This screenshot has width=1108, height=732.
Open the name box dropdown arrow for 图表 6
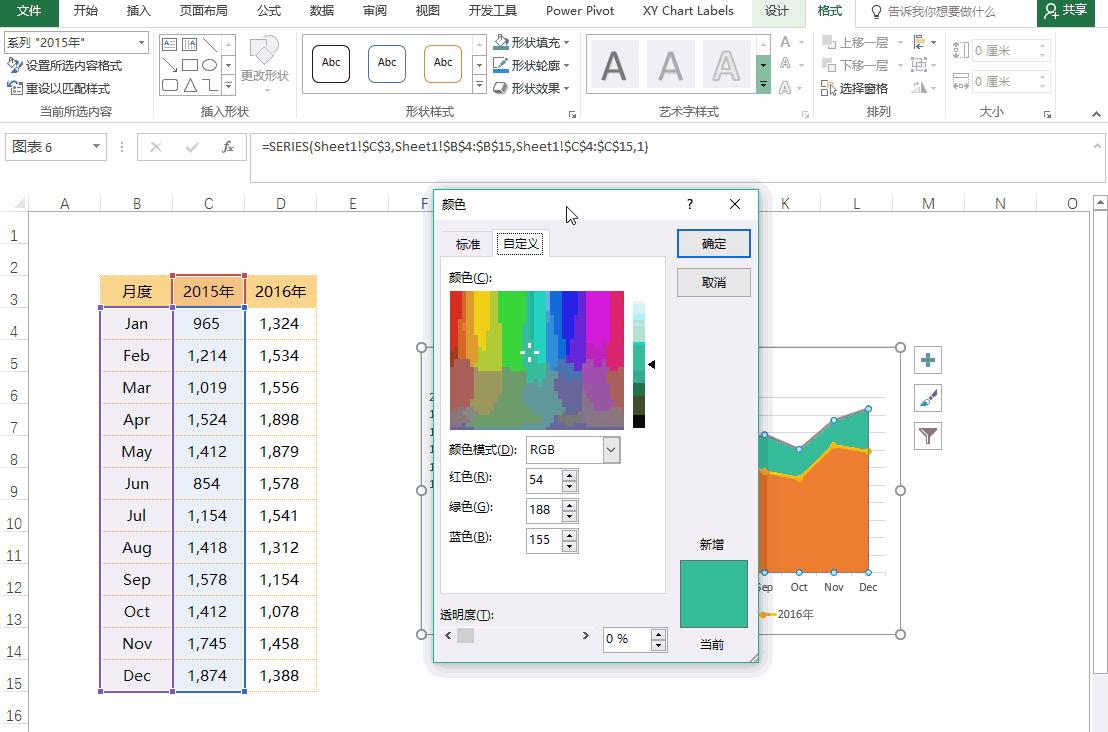click(96, 146)
